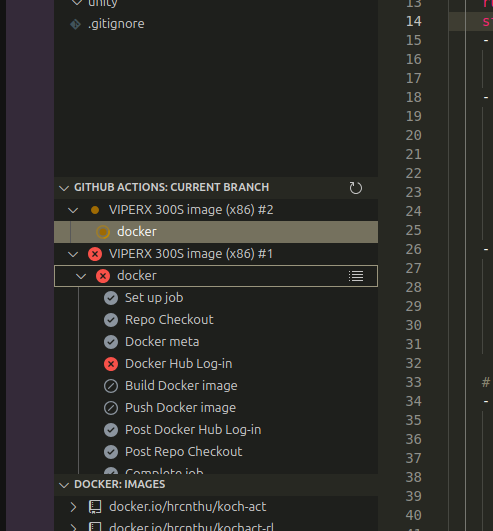Click the success check icon beside Set up job
Image resolution: width=493 pixels, height=531 pixels.
111,298
